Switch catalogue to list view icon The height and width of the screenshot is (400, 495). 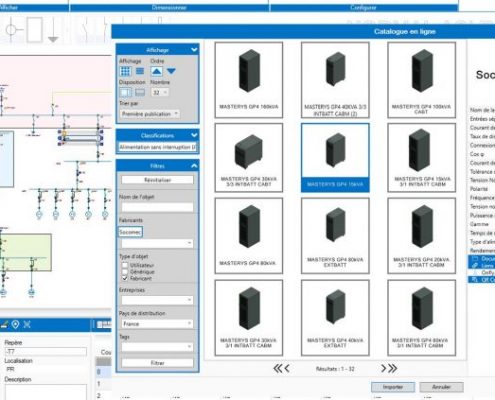tap(140, 71)
